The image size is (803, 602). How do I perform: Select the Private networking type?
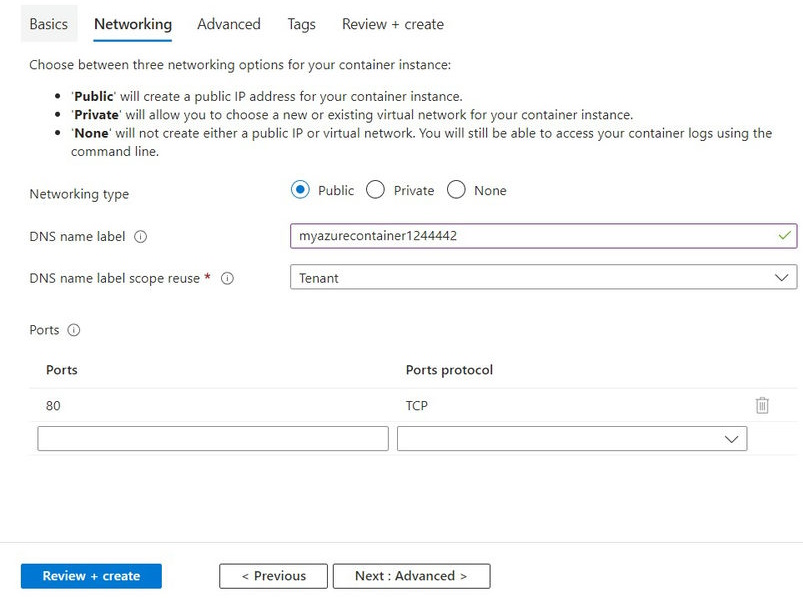coord(375,190)
